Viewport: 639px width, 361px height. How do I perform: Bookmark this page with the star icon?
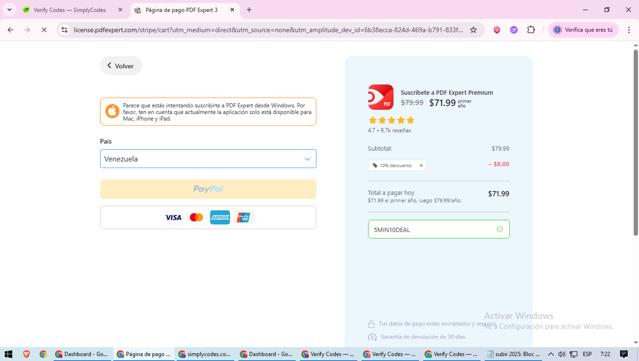pos(474,30)
